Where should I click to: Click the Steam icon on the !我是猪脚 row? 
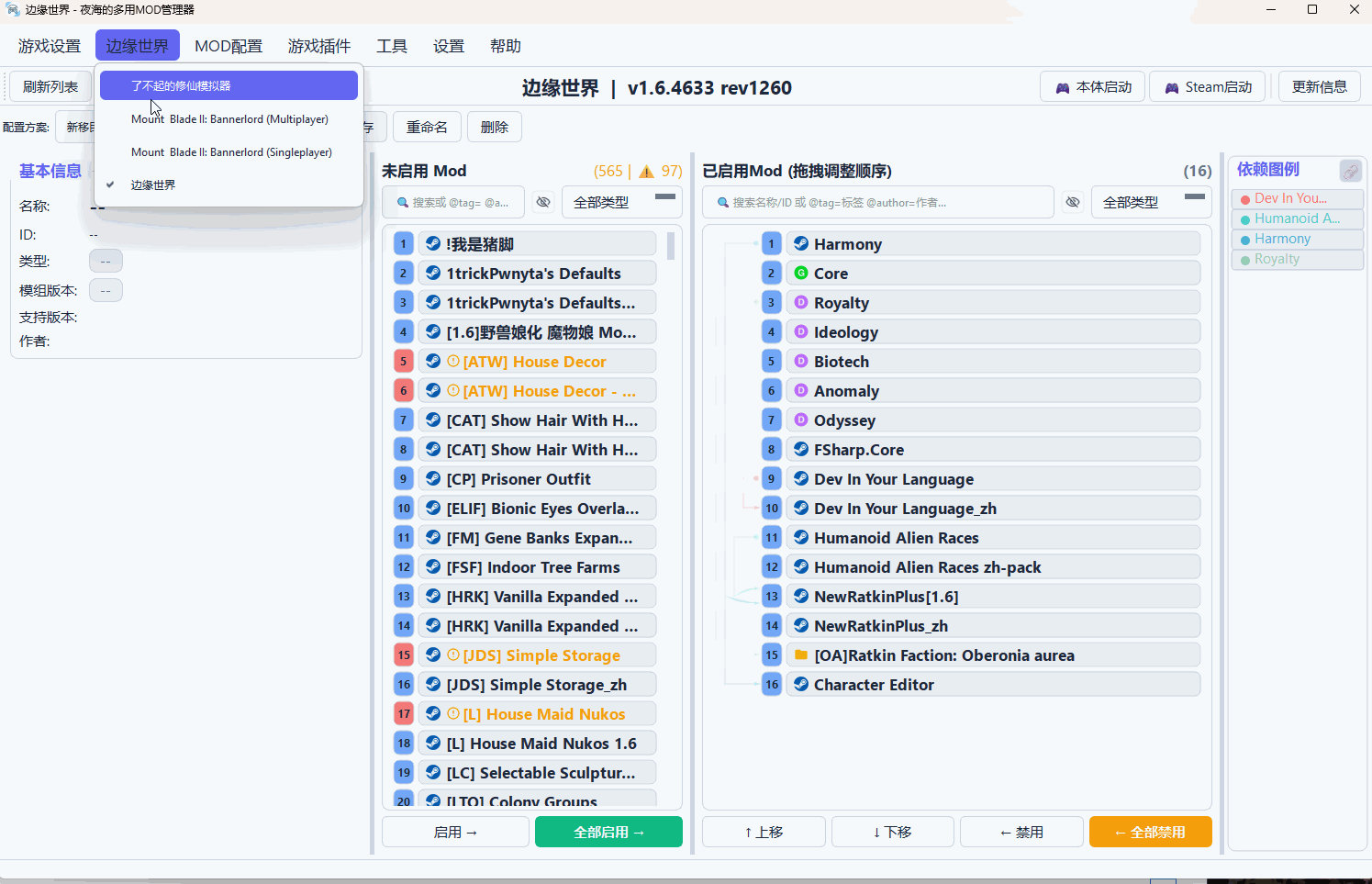click(x=433, y=243)
